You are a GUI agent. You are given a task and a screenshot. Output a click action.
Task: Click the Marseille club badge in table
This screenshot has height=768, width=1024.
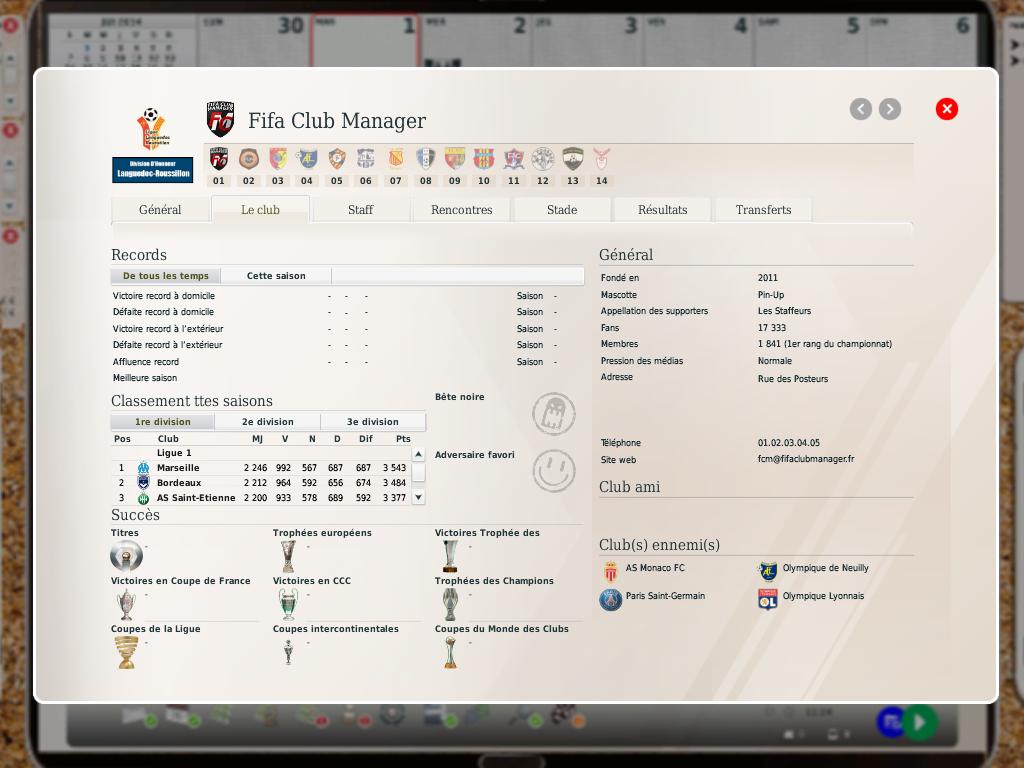click(143, 468)
